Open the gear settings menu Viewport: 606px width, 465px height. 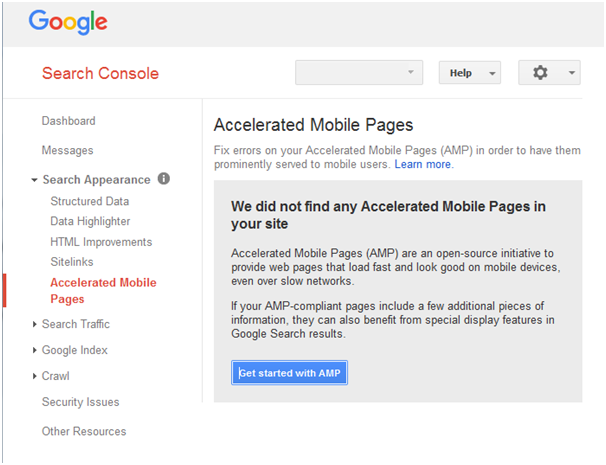click(x=549, y=72)
